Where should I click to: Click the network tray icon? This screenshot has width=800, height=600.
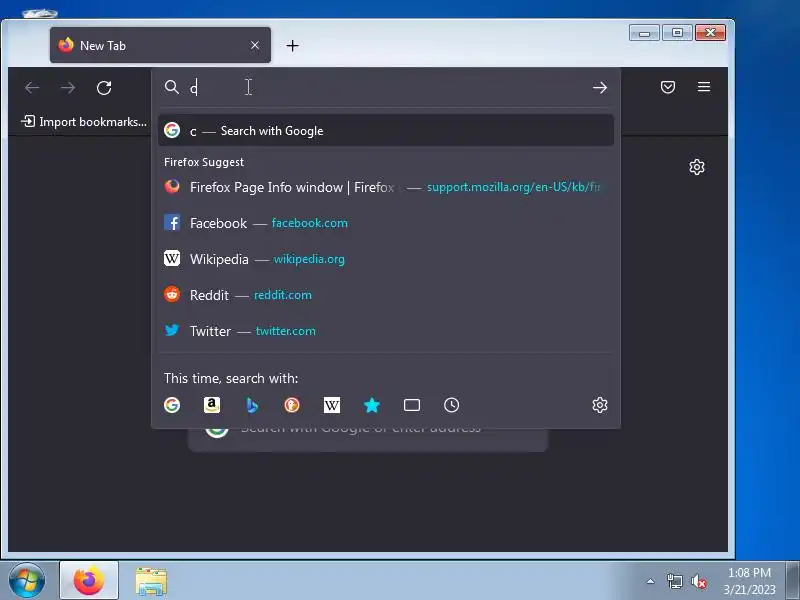pos(674,581)
